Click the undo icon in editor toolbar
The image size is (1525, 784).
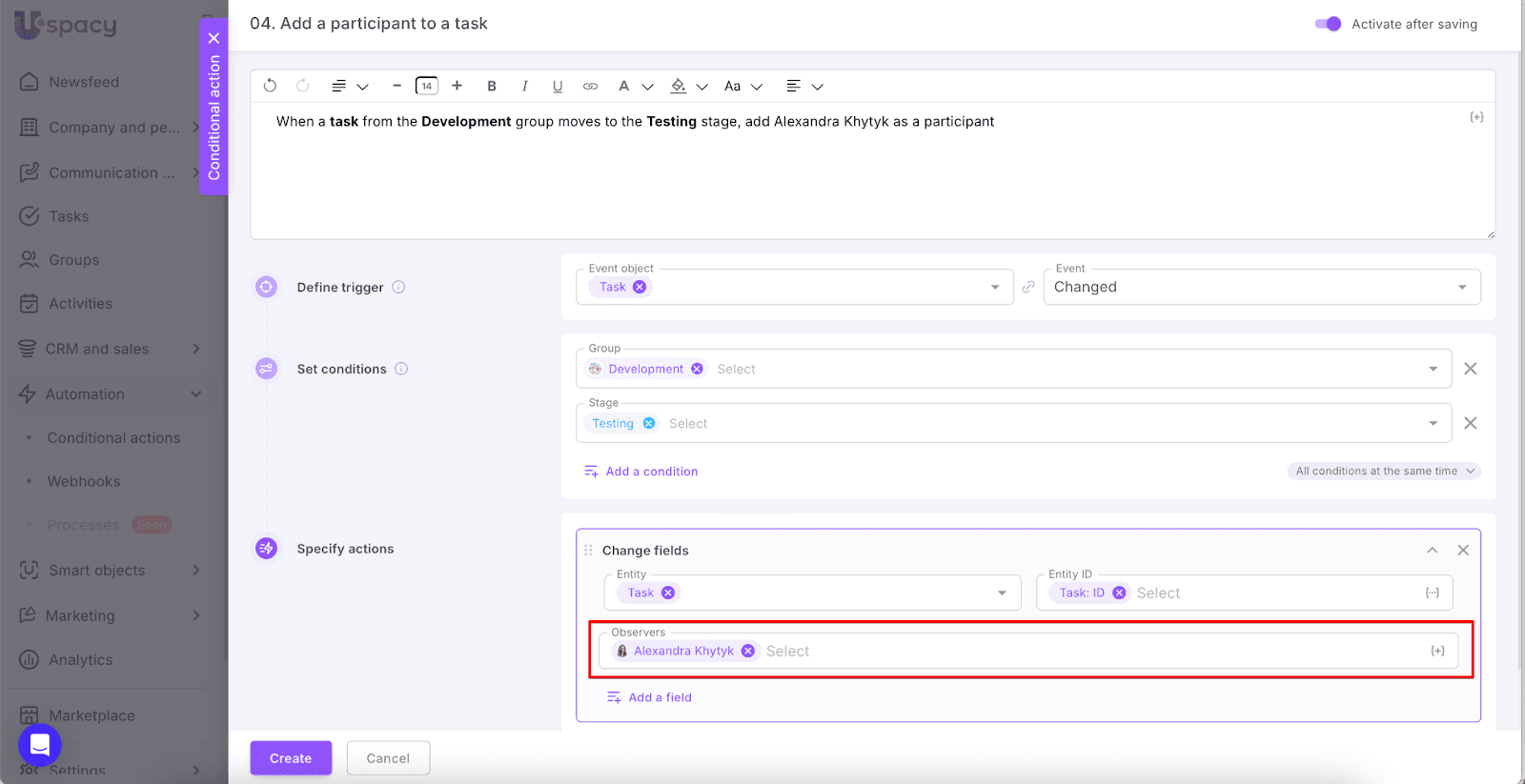click(x=270, y=86)
